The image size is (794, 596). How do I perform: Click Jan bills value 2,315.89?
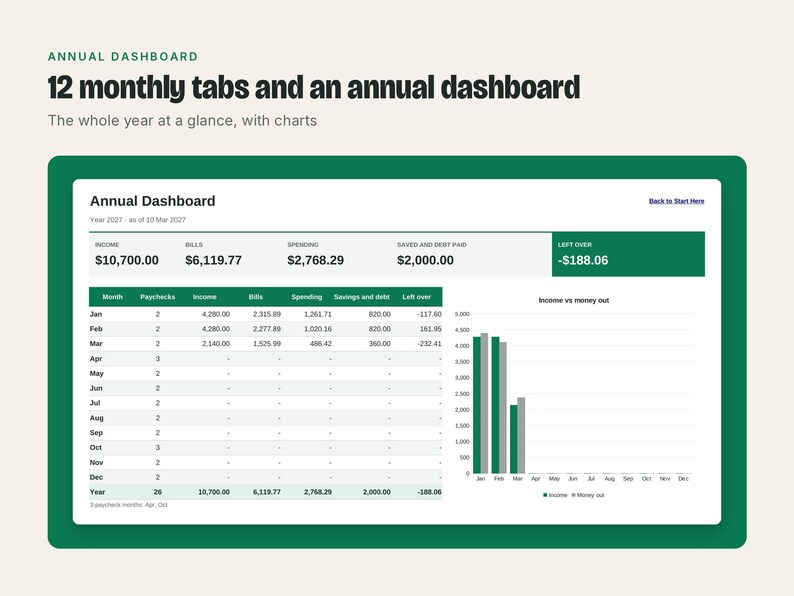pos(266,314)
